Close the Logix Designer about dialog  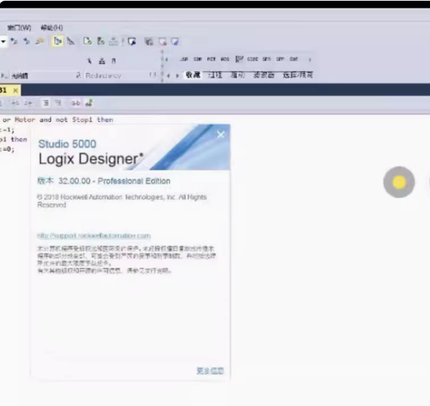[x=221, y=134]
